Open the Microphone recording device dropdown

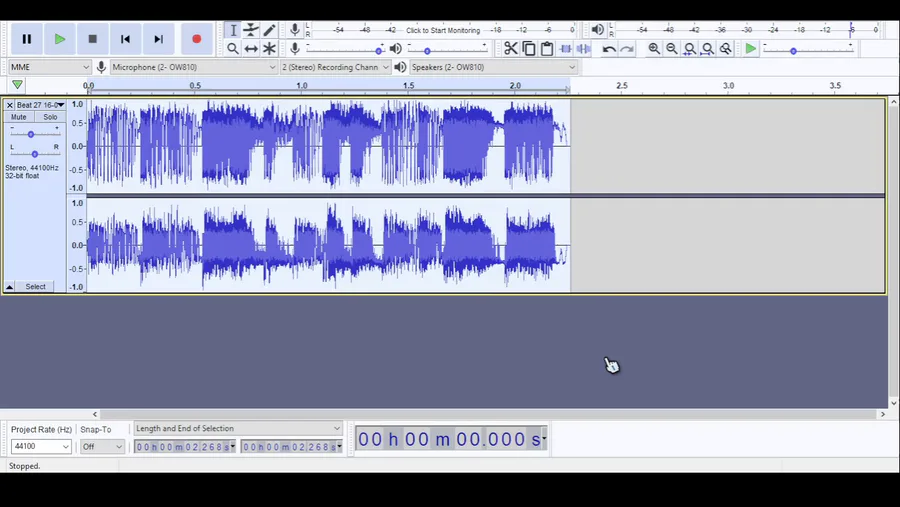tap(193, 67)
